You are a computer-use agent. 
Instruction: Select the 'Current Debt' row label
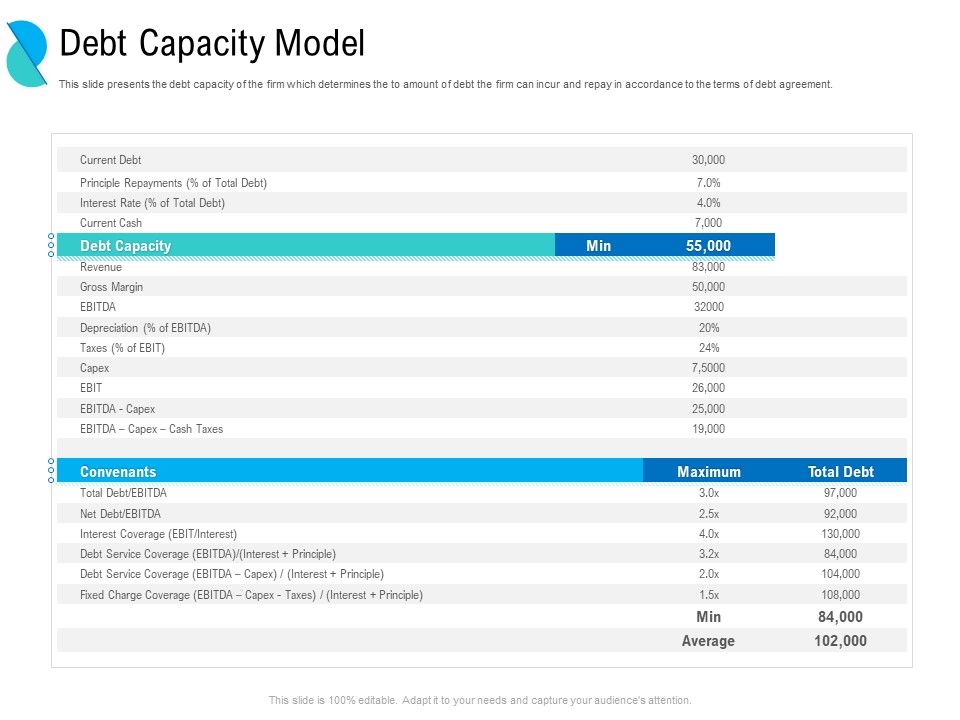(x=110, y=160)
